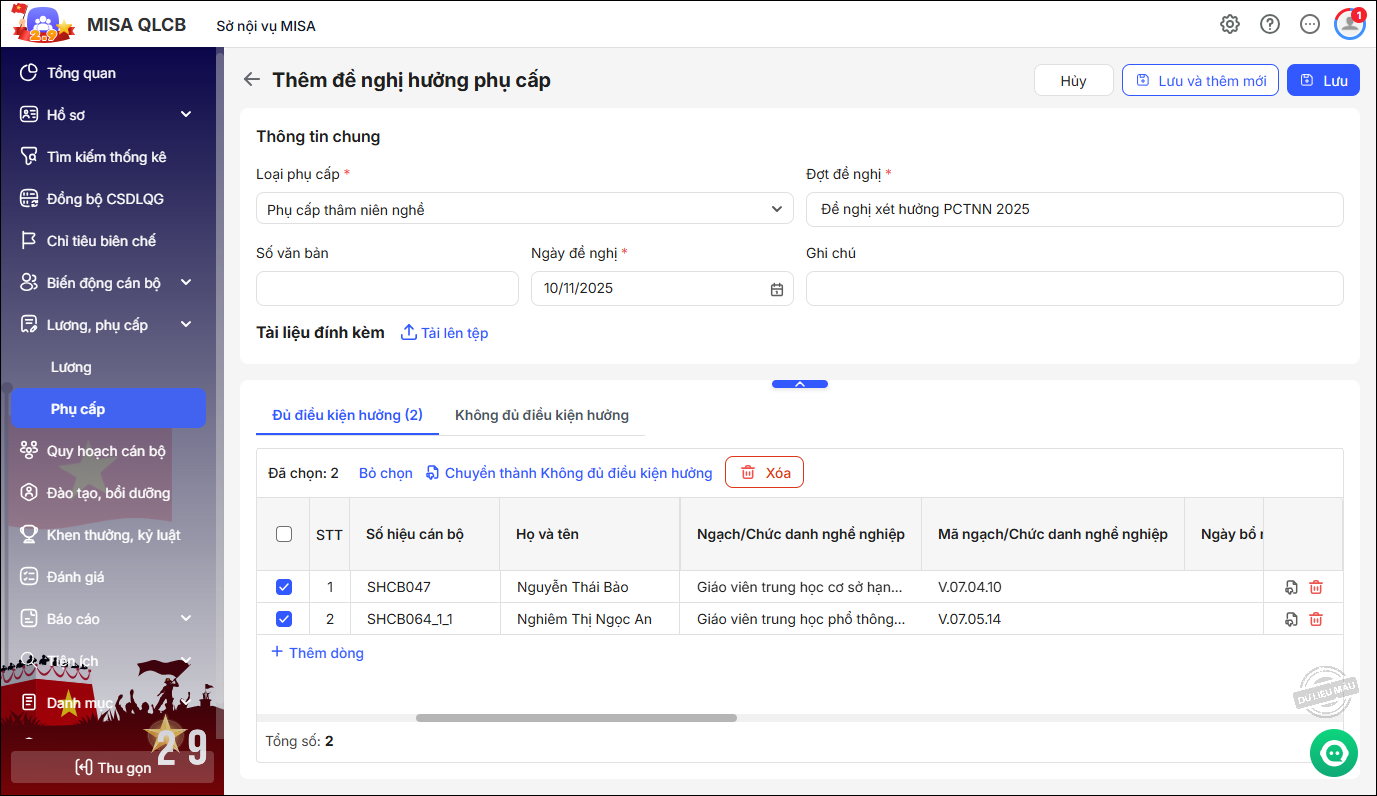
Task: Uncheck the row for SHCB064_1_1
Action: tap(284, 619)
